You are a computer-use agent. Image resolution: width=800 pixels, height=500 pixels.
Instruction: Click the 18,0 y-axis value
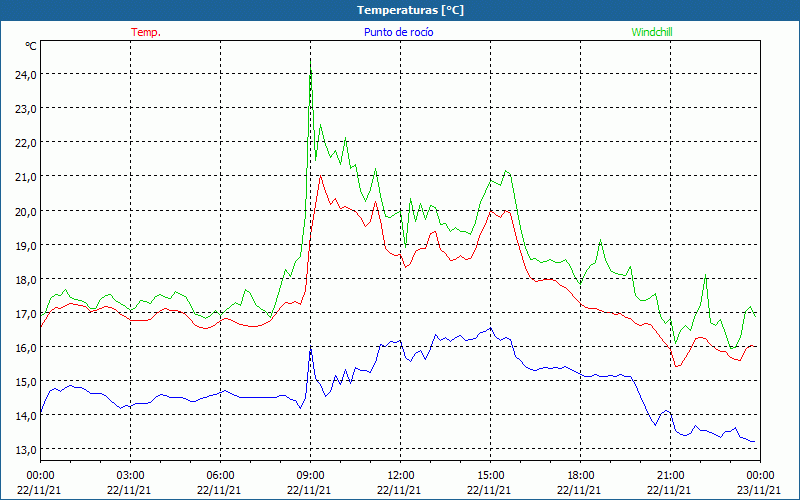pos(26,279)
